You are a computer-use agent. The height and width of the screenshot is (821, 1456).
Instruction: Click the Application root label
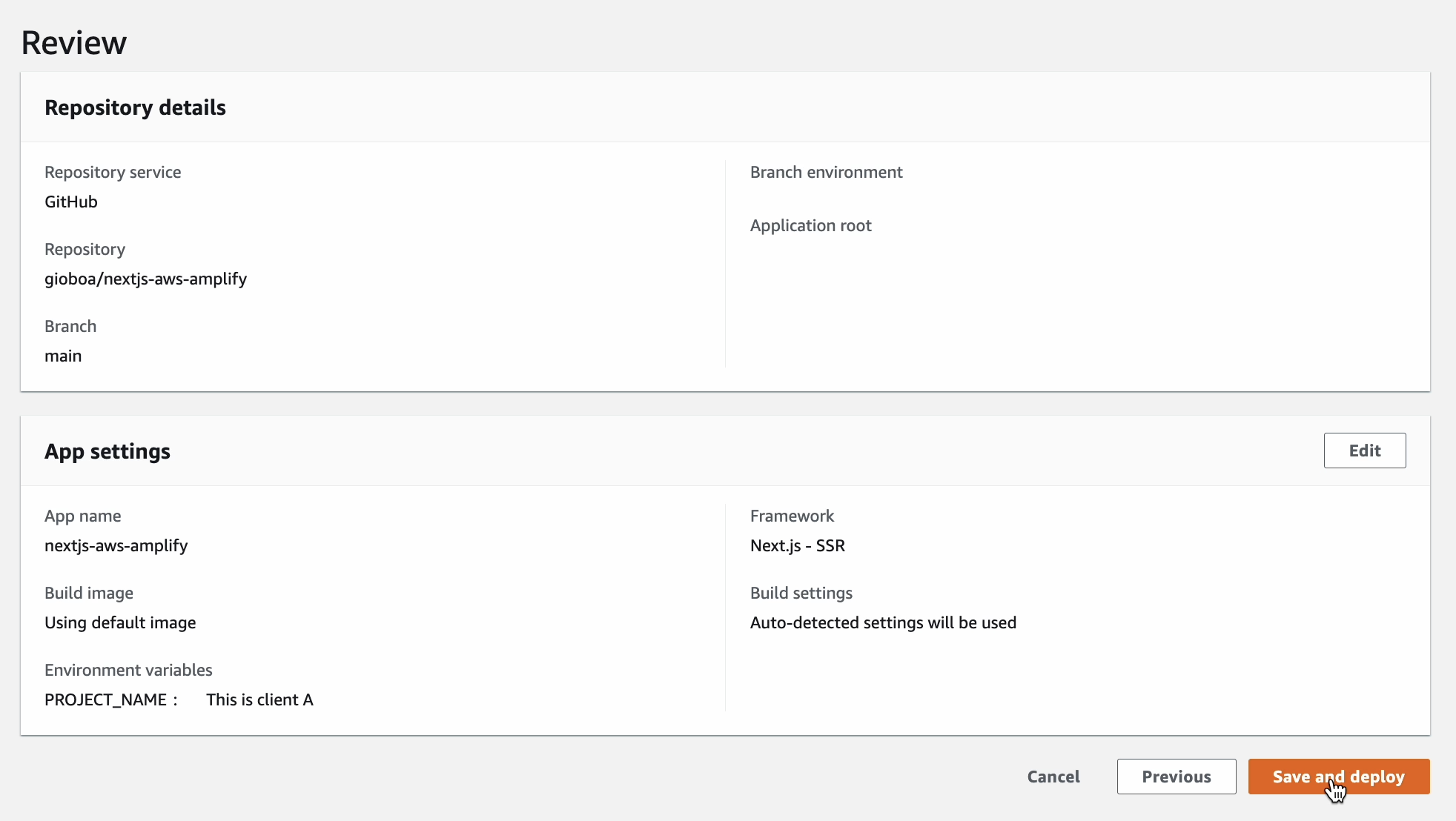pos(810,225)
